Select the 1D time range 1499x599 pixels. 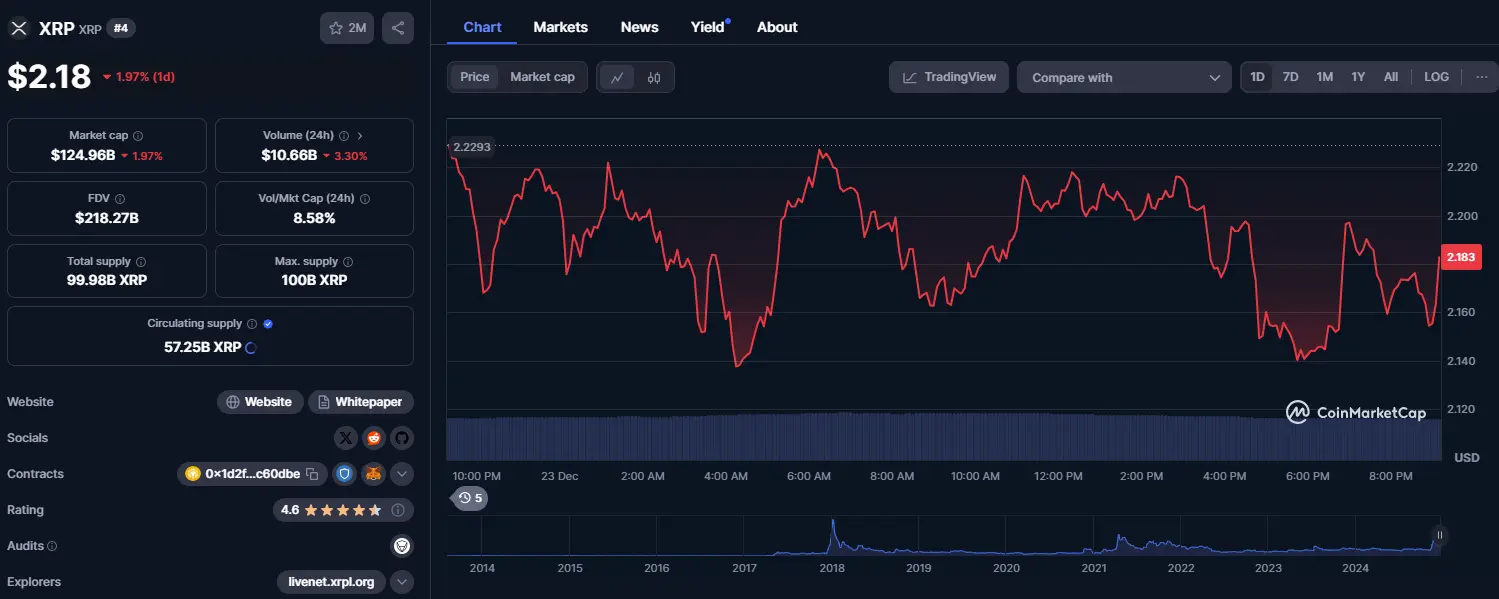1258,77
